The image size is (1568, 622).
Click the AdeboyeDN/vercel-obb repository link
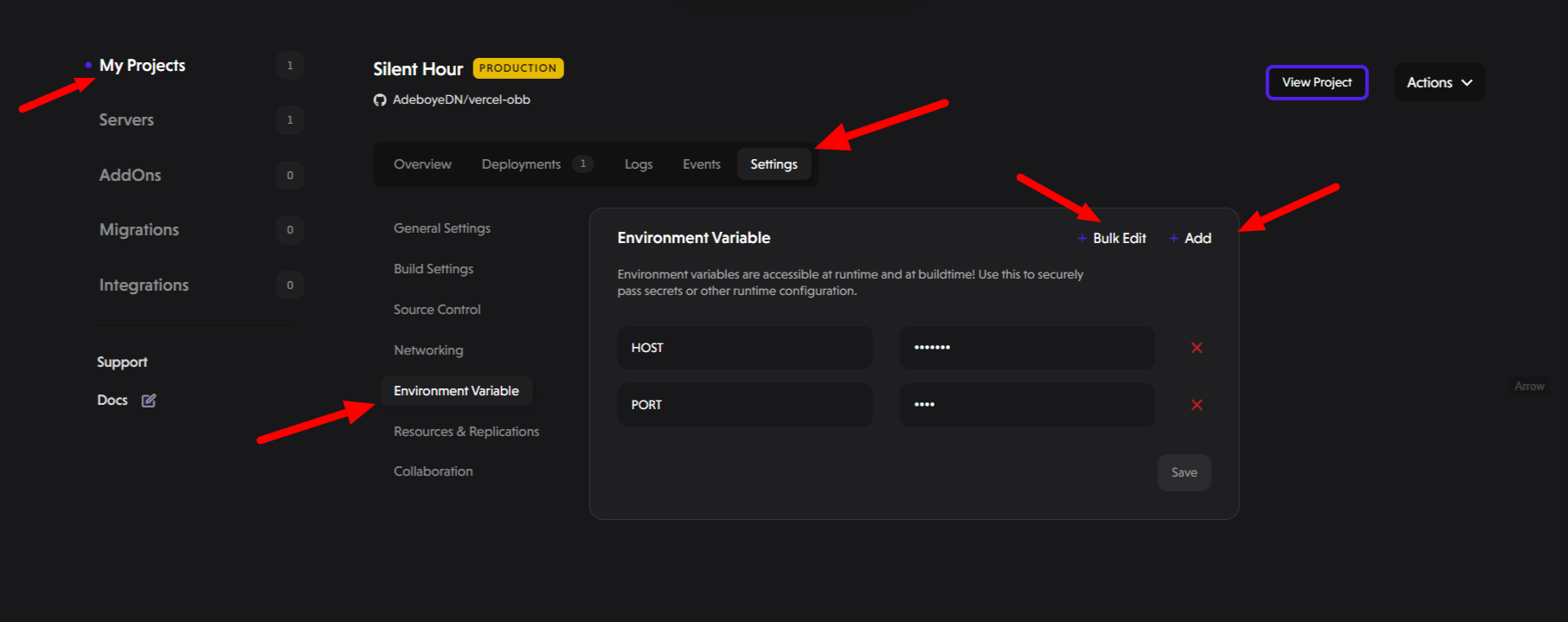(461, 99)
